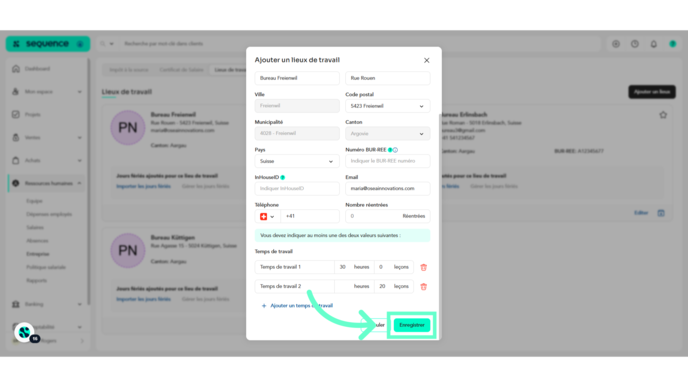Click Importer les jours fériés for Bureau Freienwil
The image size is (688, 387).
pyautogui.click(x=143, y=186)
